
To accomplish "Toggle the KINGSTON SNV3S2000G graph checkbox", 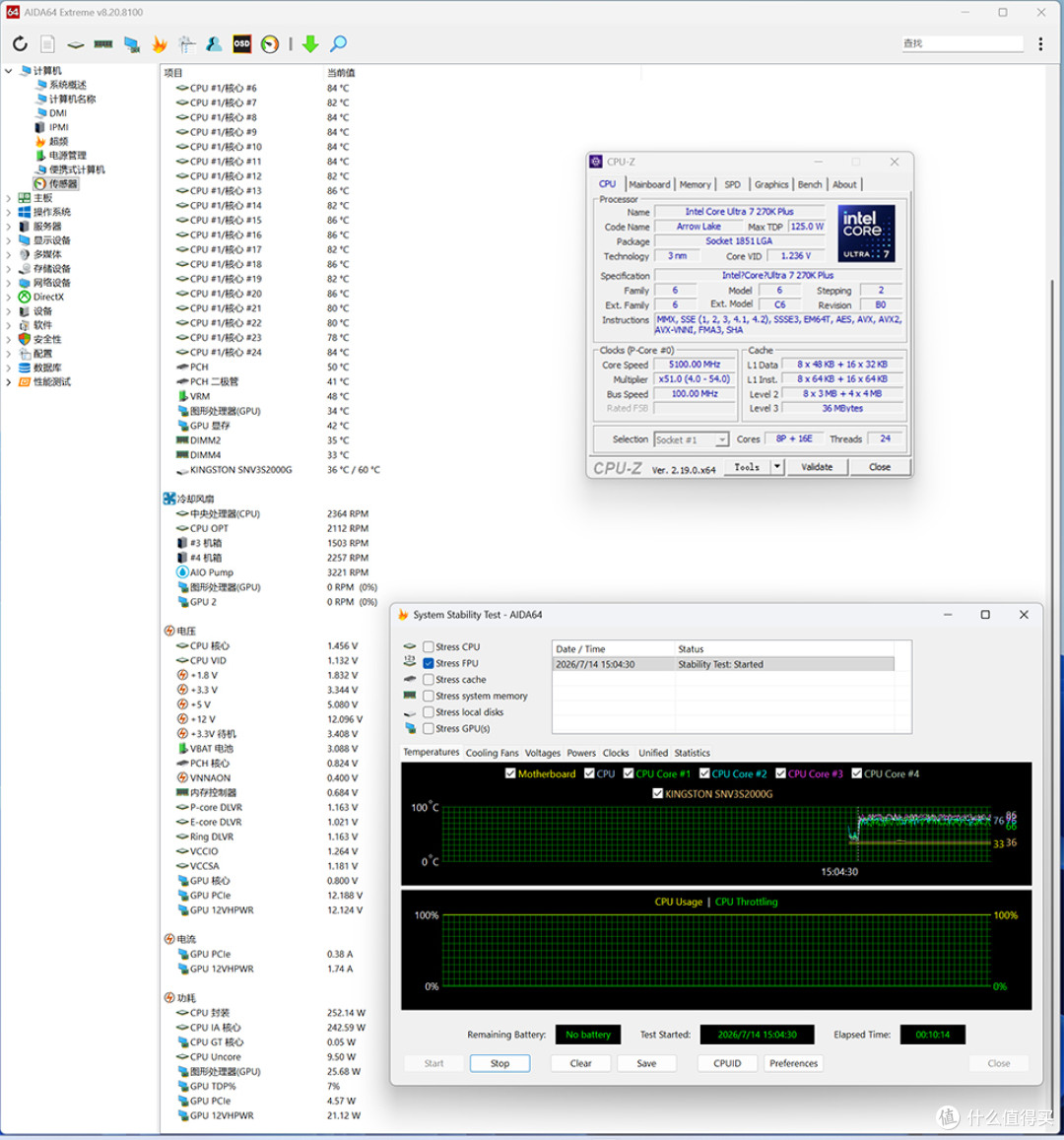I will (x=658, y=794).
